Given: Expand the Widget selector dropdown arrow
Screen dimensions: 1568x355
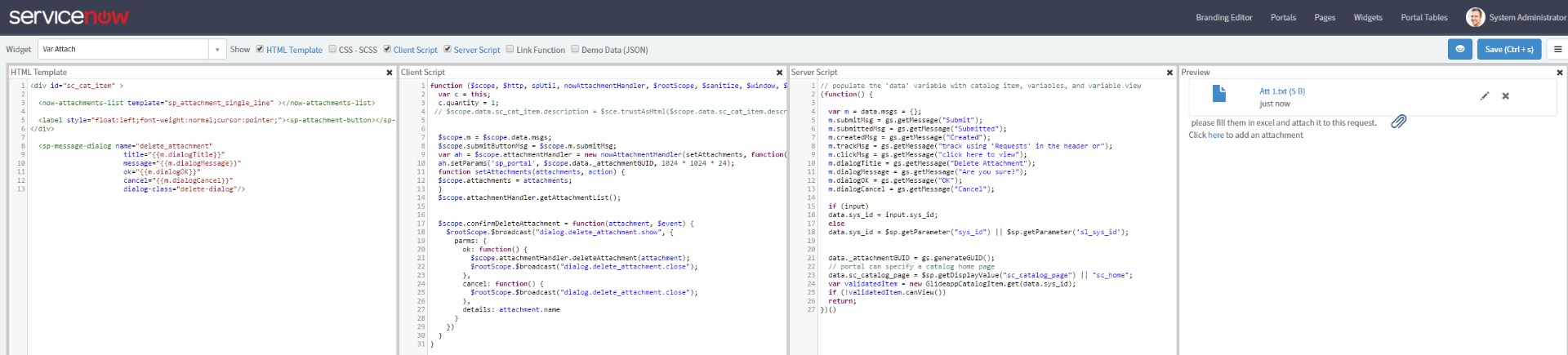Looking at the screenshot, I should pos(217,50).
